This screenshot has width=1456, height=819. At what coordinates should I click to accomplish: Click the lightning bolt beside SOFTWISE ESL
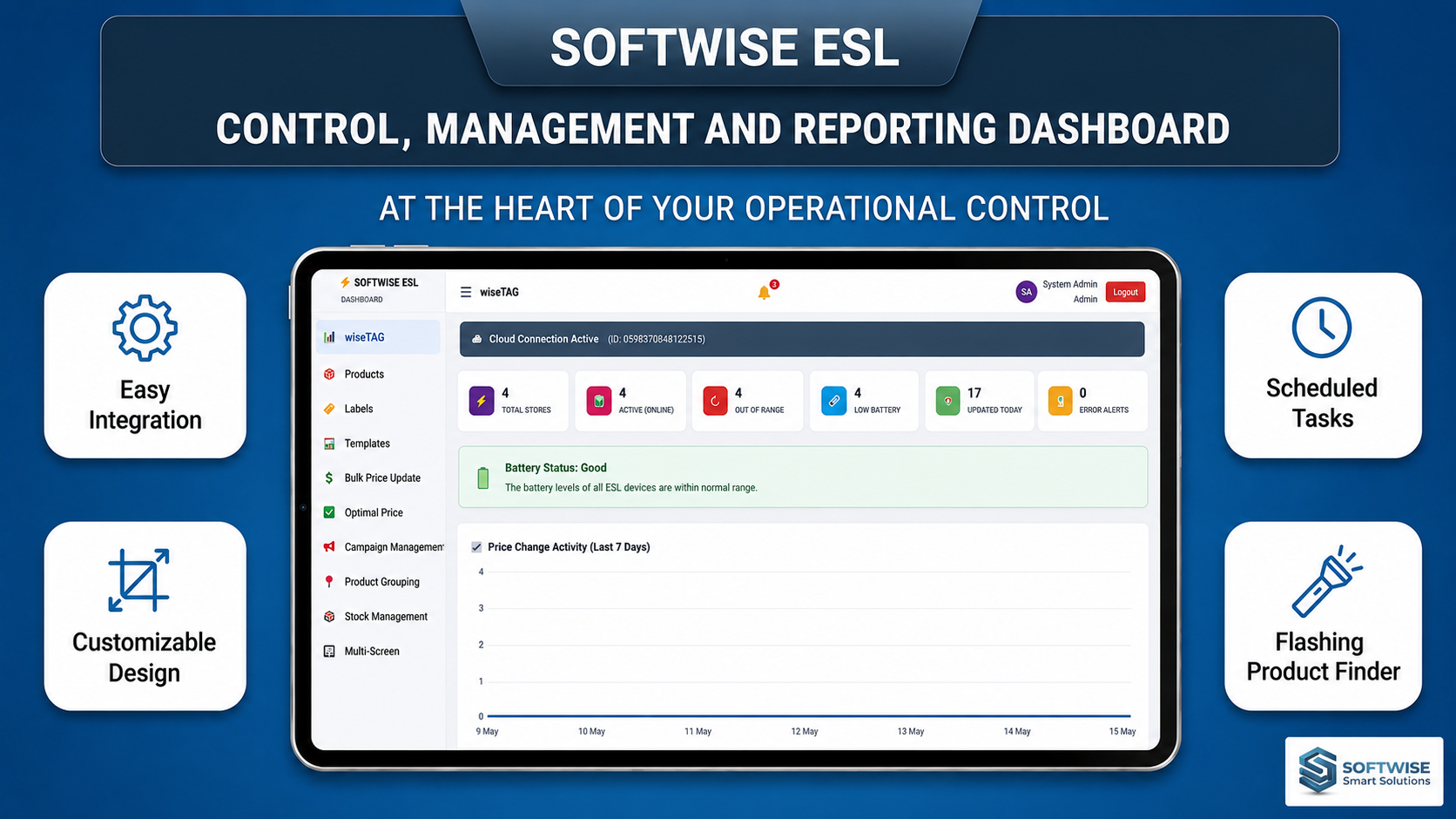click(x=345, y=282)
